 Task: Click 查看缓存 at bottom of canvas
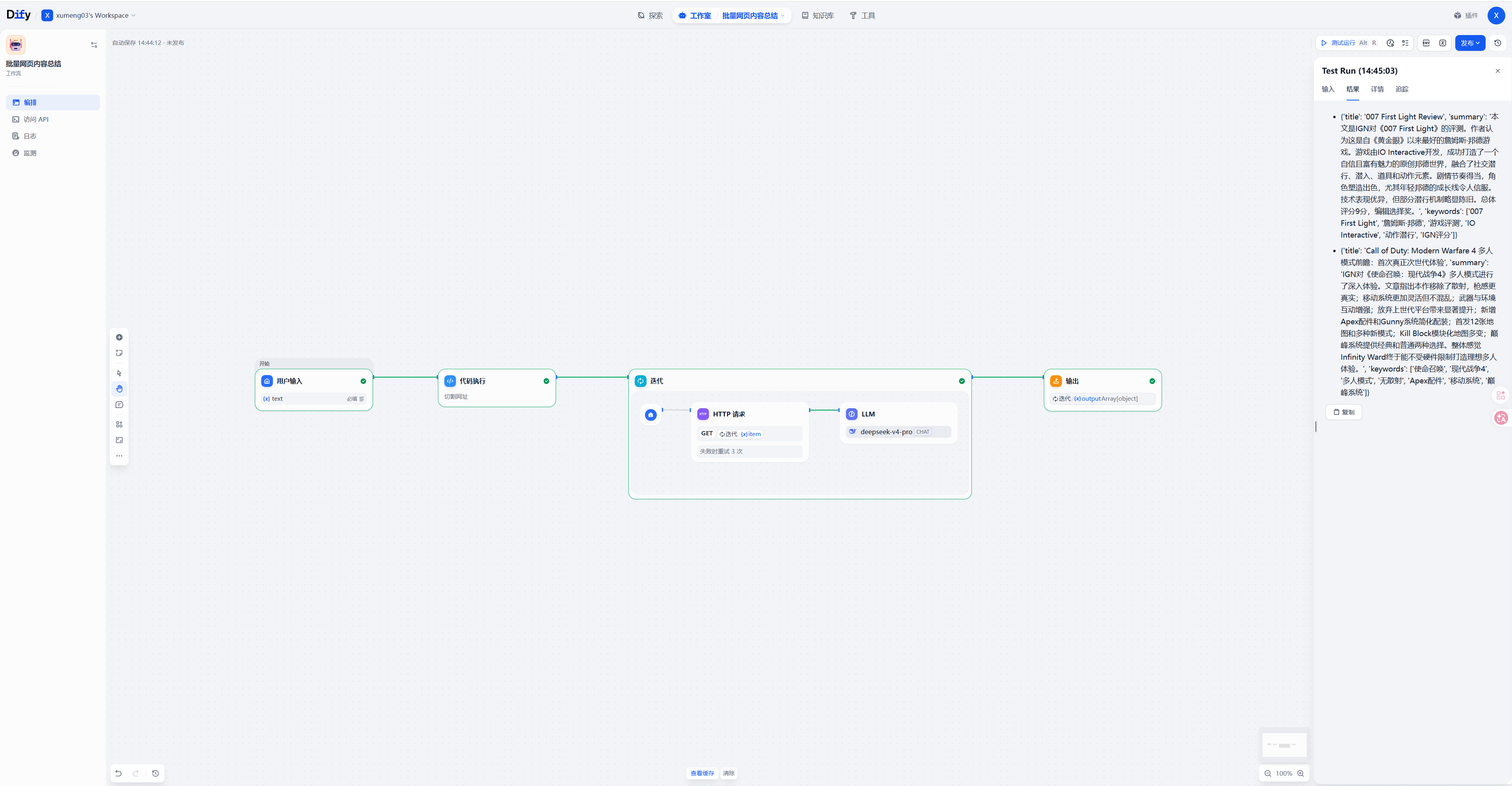pos(702,773)
